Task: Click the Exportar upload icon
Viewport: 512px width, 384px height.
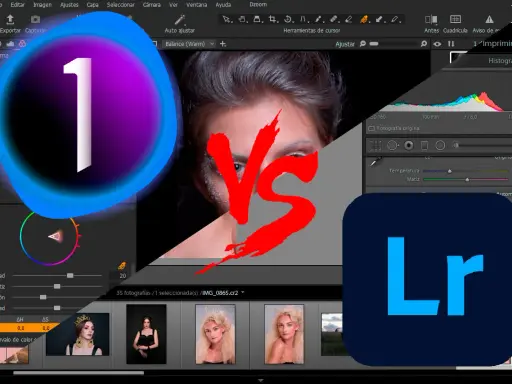Action: [x=10, y=20]
